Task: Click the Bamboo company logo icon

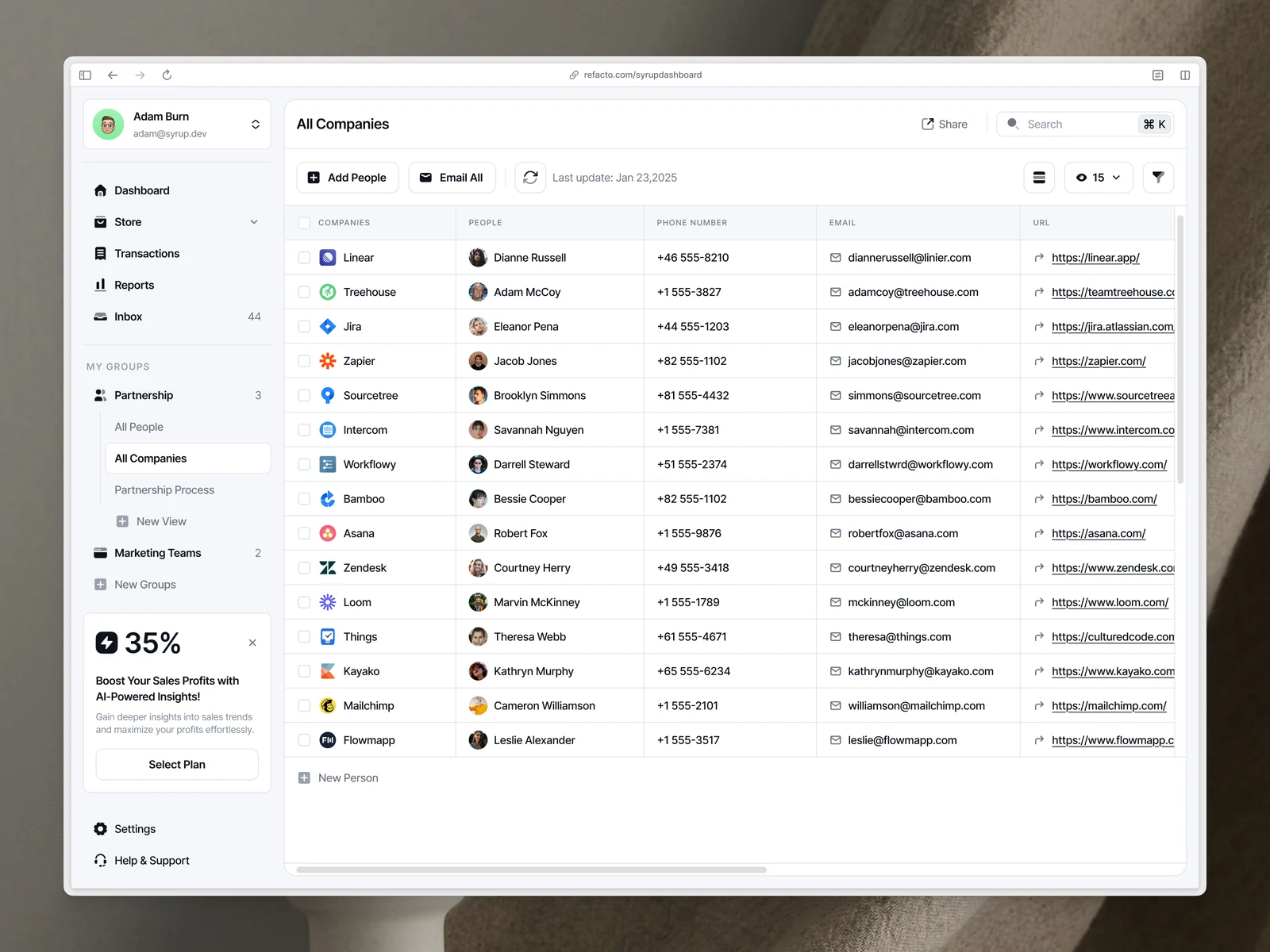Action: coord(328,499)
